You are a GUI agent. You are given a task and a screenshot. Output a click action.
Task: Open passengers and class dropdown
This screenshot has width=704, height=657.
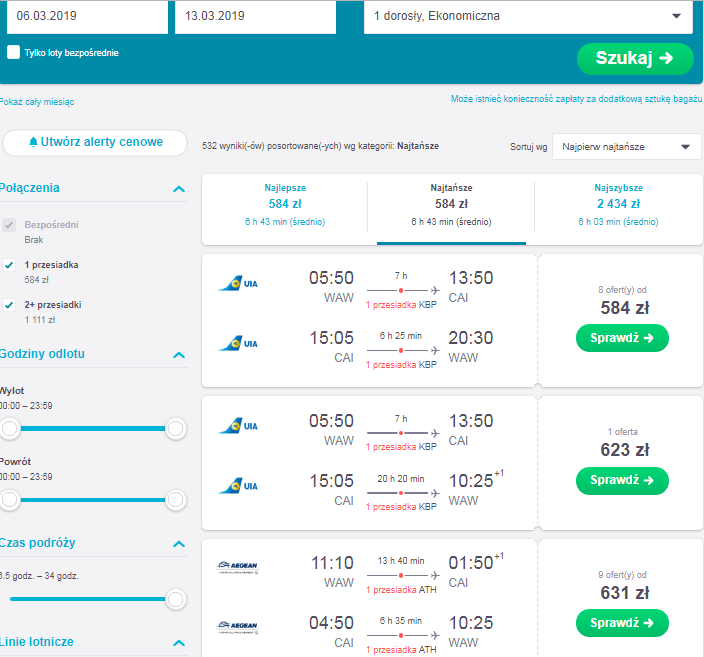pos(528,16)
